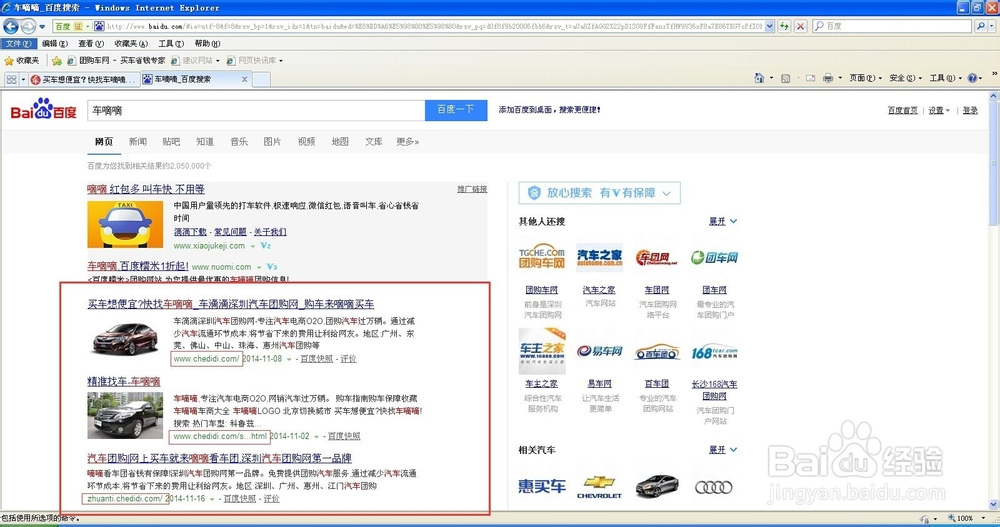Expand 其他人还搜 with 展开 link
Viewport: 1000px width, 527px height.
(723, 221)
